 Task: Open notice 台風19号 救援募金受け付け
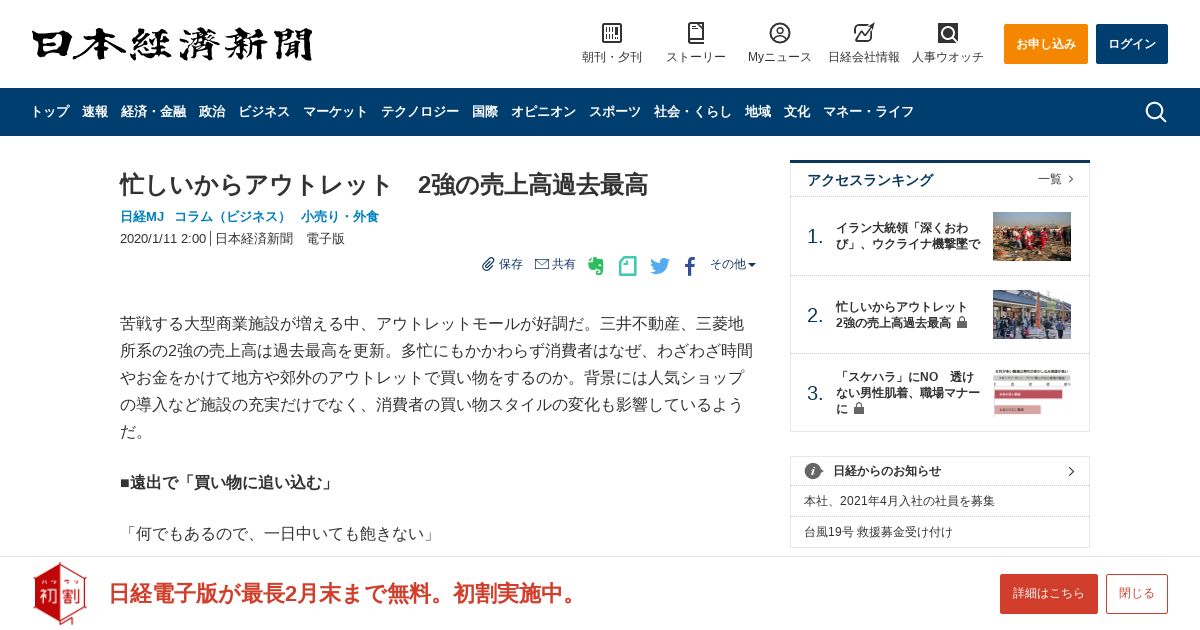[x=878, y=532]
